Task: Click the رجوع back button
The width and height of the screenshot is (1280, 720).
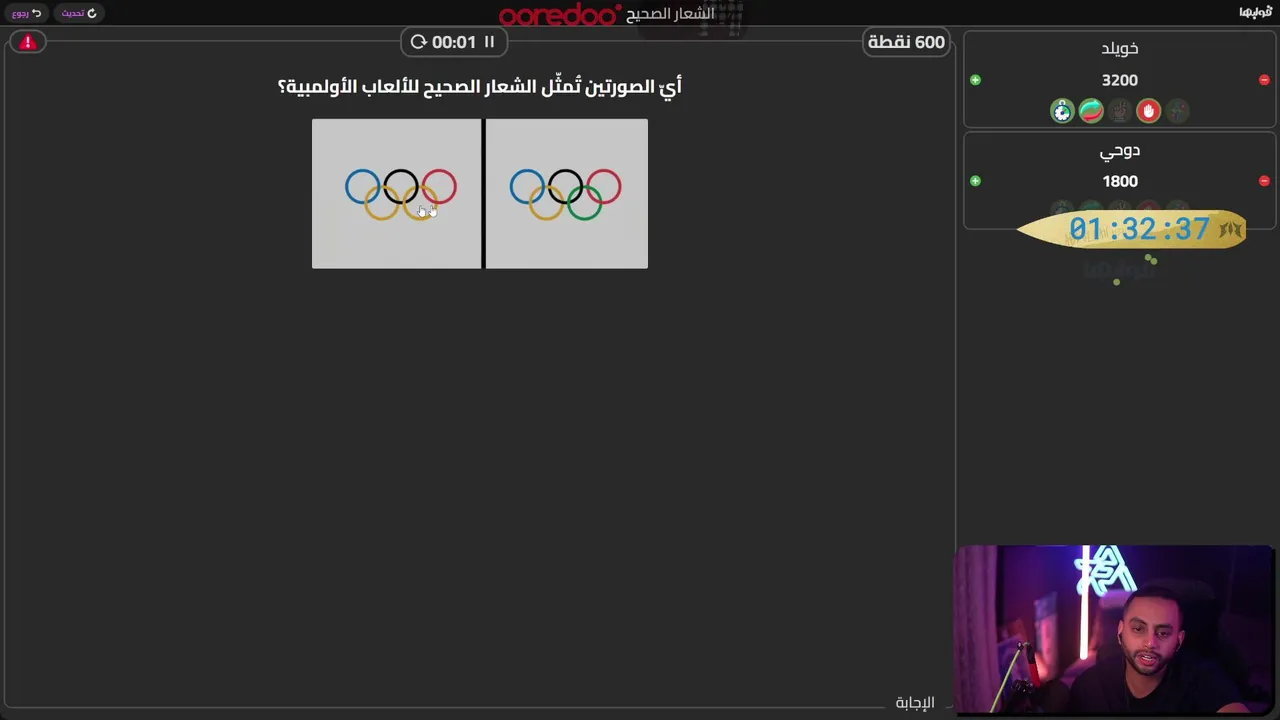Action: coord(27,13)
